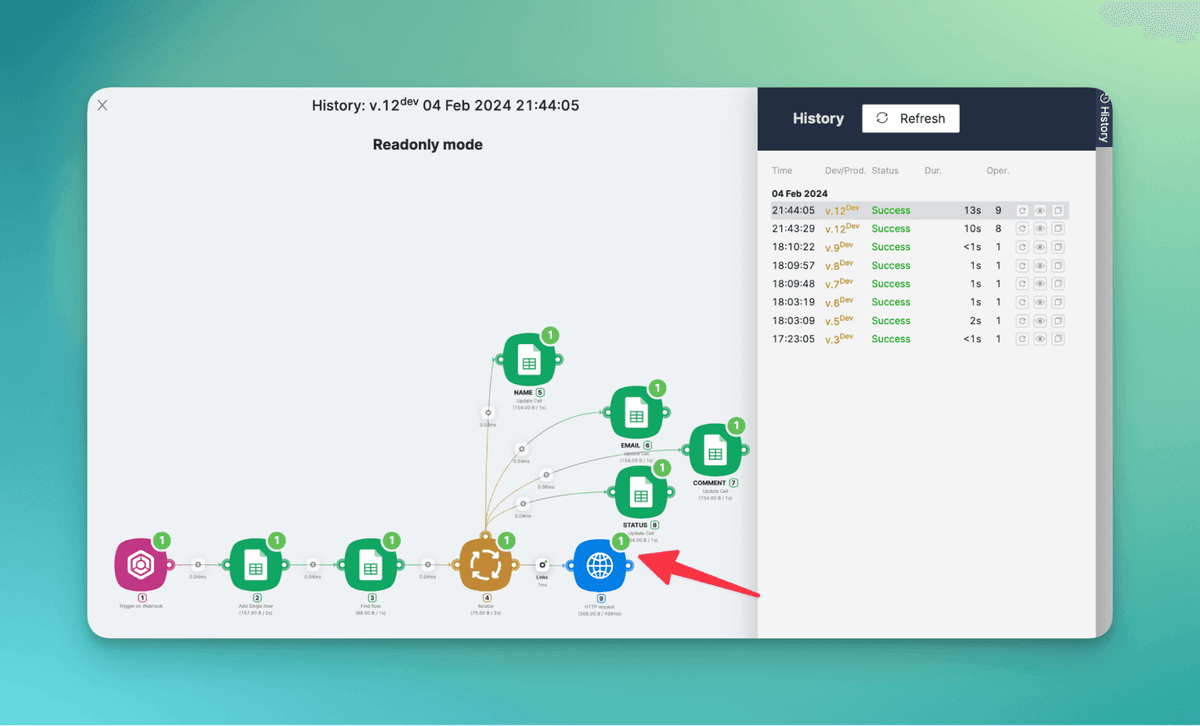Click the Trigger on Webhook node

pos(141,565)
